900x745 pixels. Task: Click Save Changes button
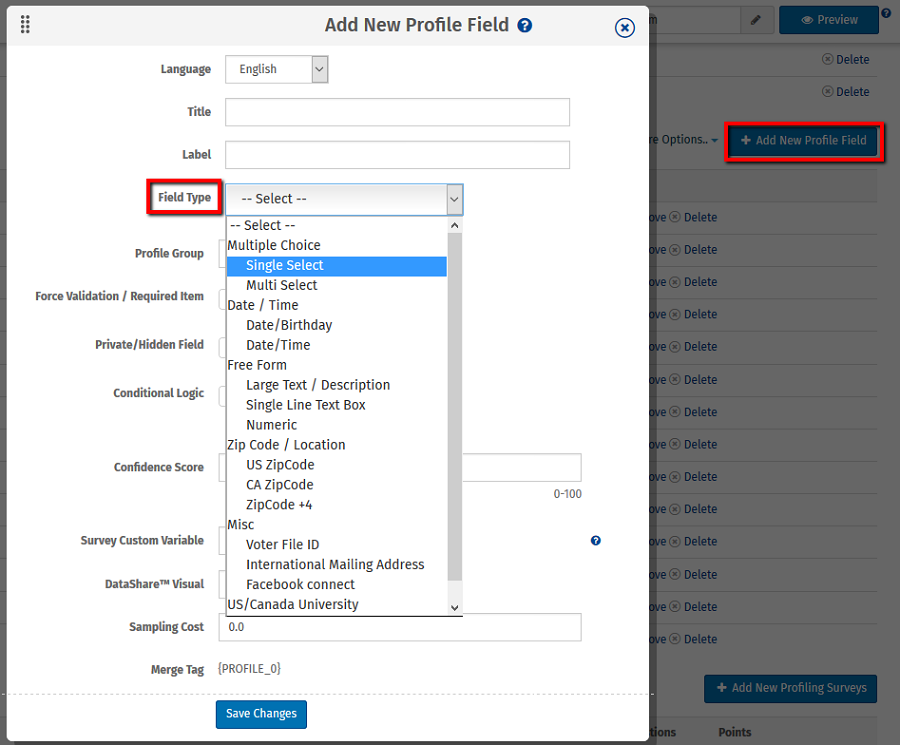pos(261,714)
